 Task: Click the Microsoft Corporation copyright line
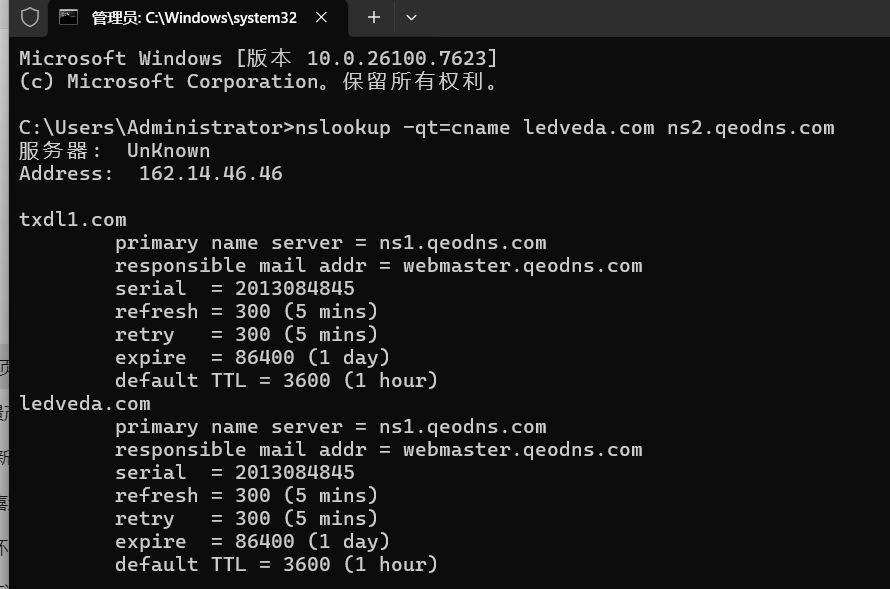258,82
